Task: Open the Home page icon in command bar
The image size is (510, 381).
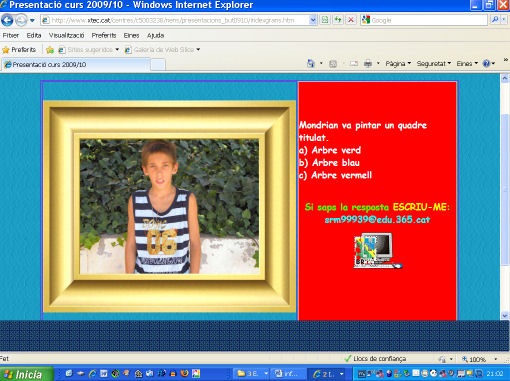Action: pyautogui.click(x=311, y=63)
